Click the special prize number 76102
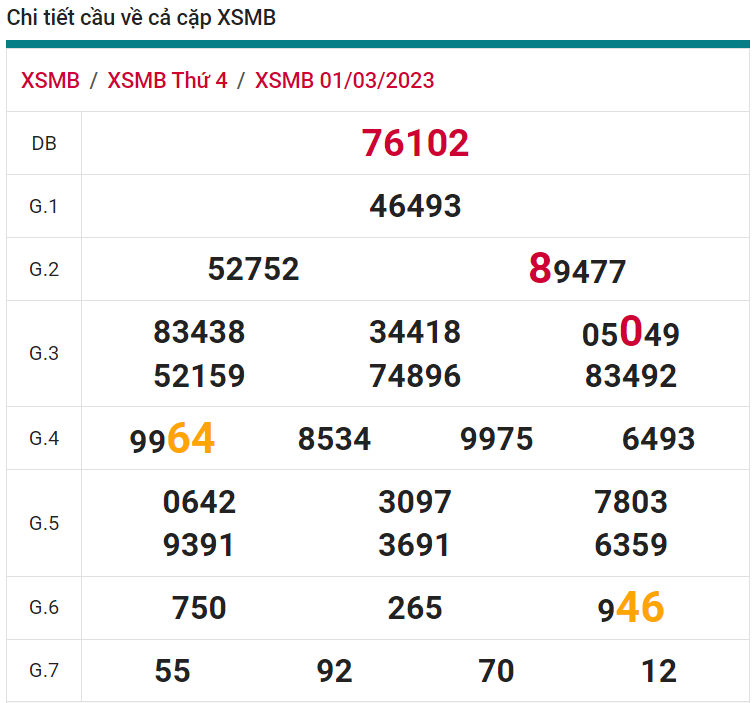752x703 pixels. (415, 143)
